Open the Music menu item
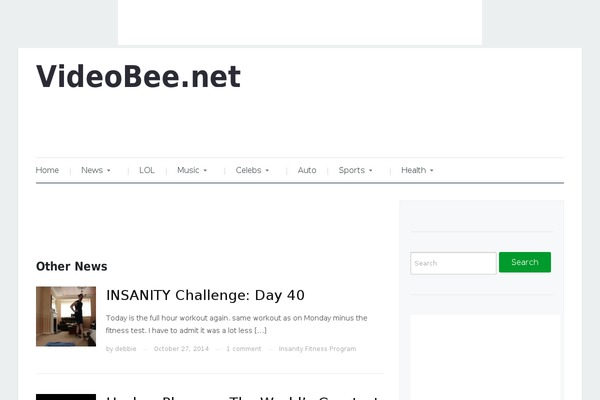Viewport: 600px width, 400px height. click(188, 170)
